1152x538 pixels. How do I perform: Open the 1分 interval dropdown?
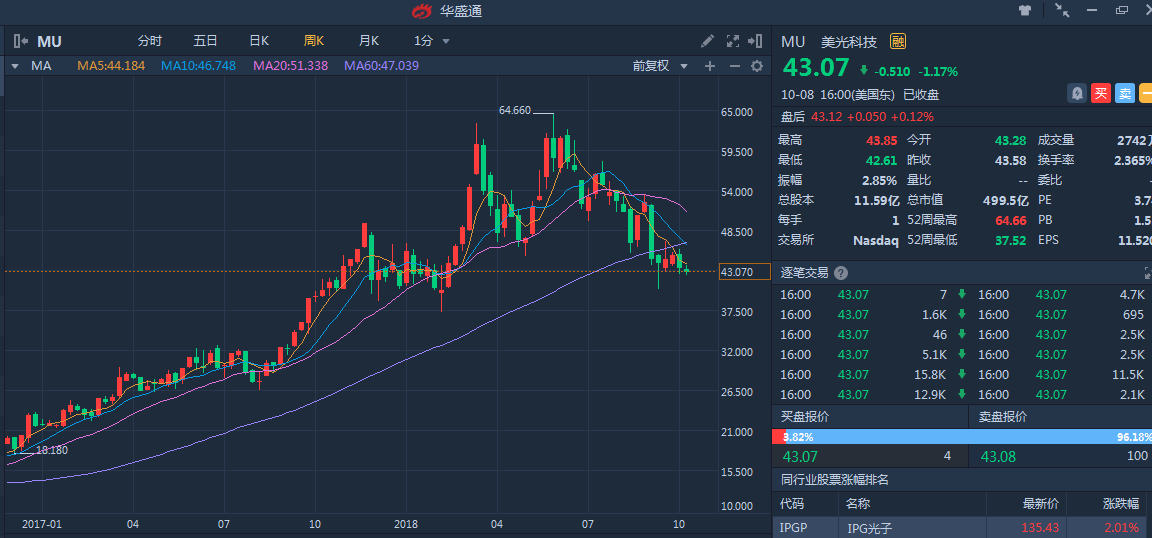coord(432,41)
